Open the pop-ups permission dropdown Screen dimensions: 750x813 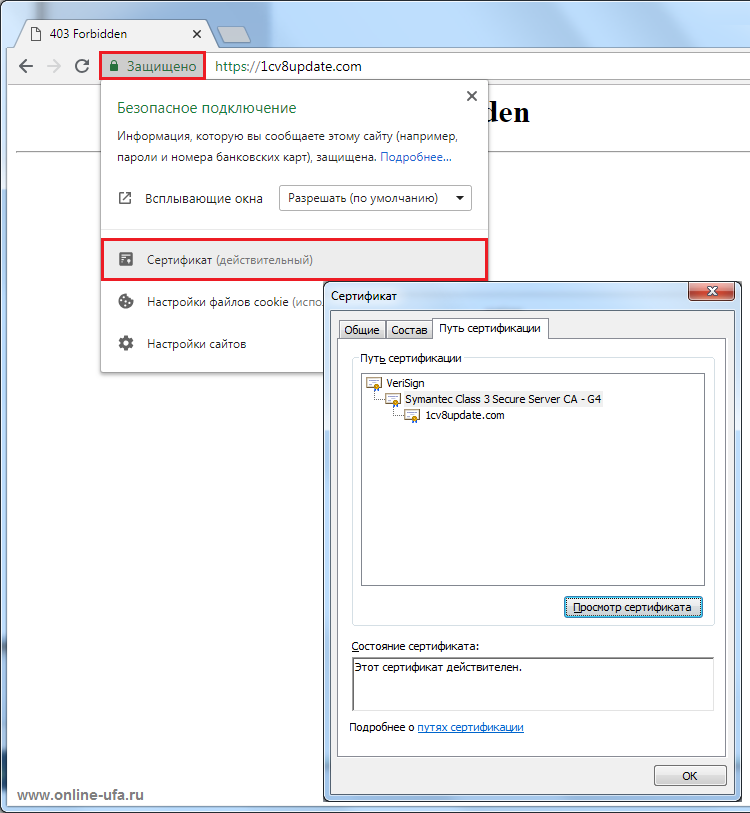tap(375, 198)
